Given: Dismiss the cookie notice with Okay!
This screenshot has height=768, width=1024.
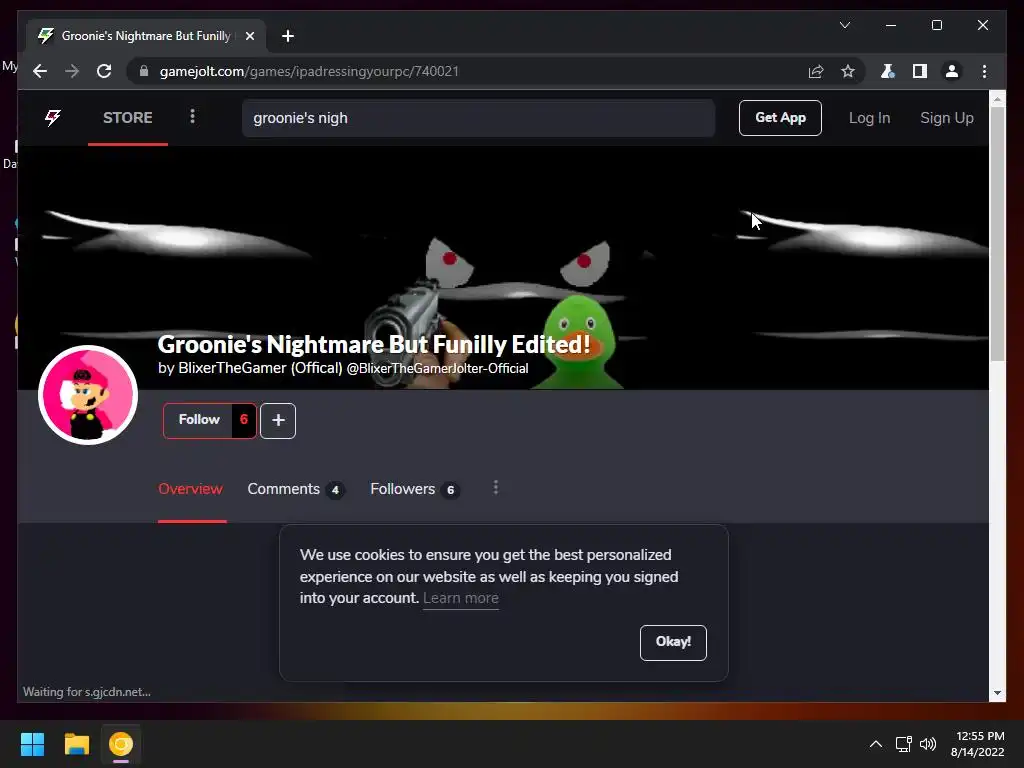Looking at the screenshot, I should tap(673, 643).
